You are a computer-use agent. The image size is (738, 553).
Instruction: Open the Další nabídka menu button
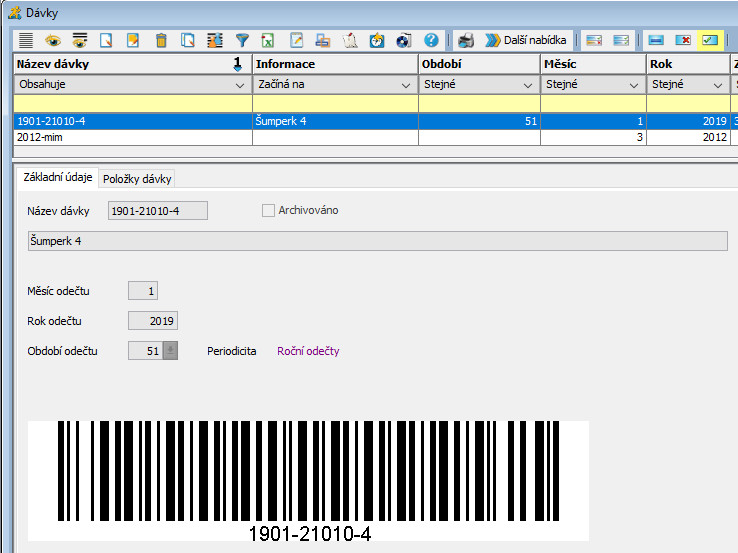pyautogui.click(x=527, y=41)
